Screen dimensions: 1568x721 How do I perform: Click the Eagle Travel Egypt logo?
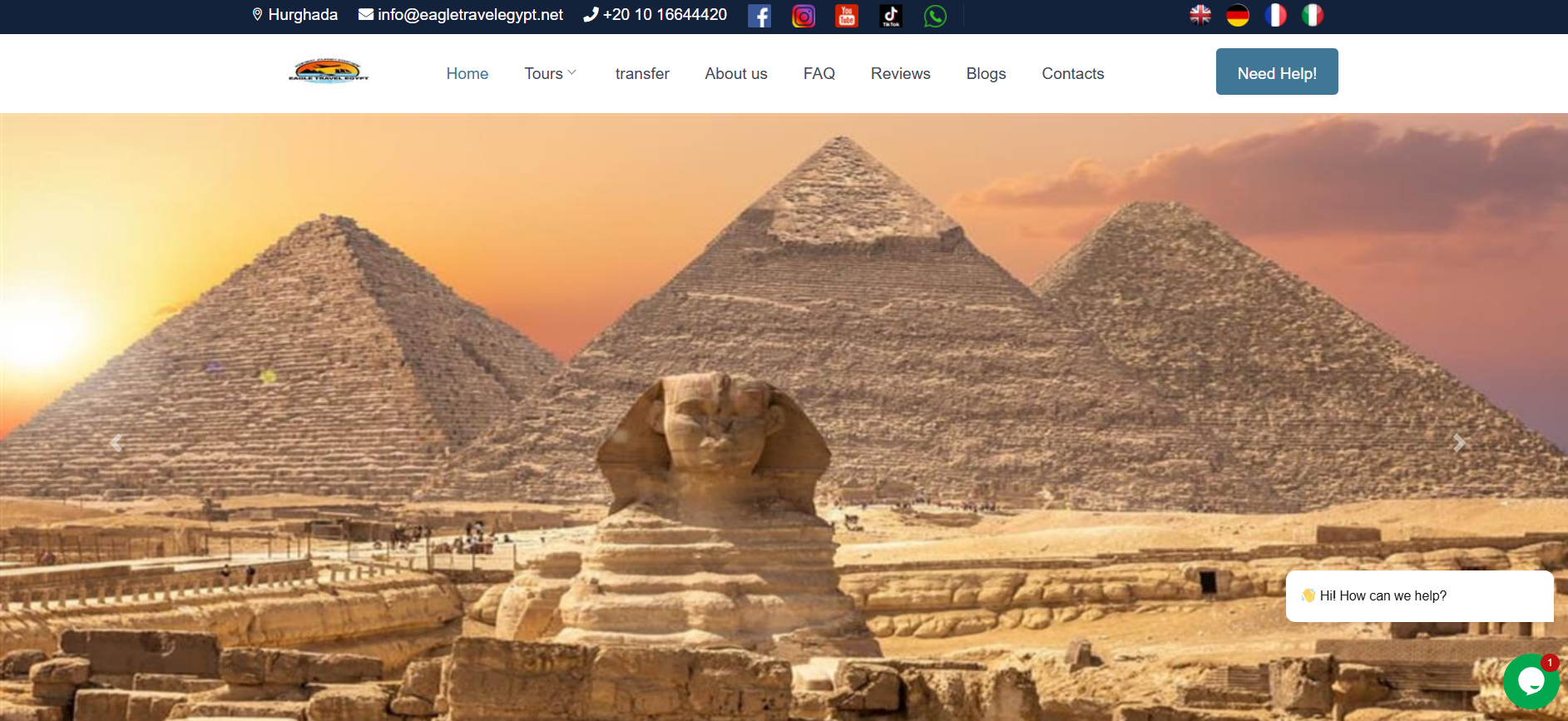(329, 72)
